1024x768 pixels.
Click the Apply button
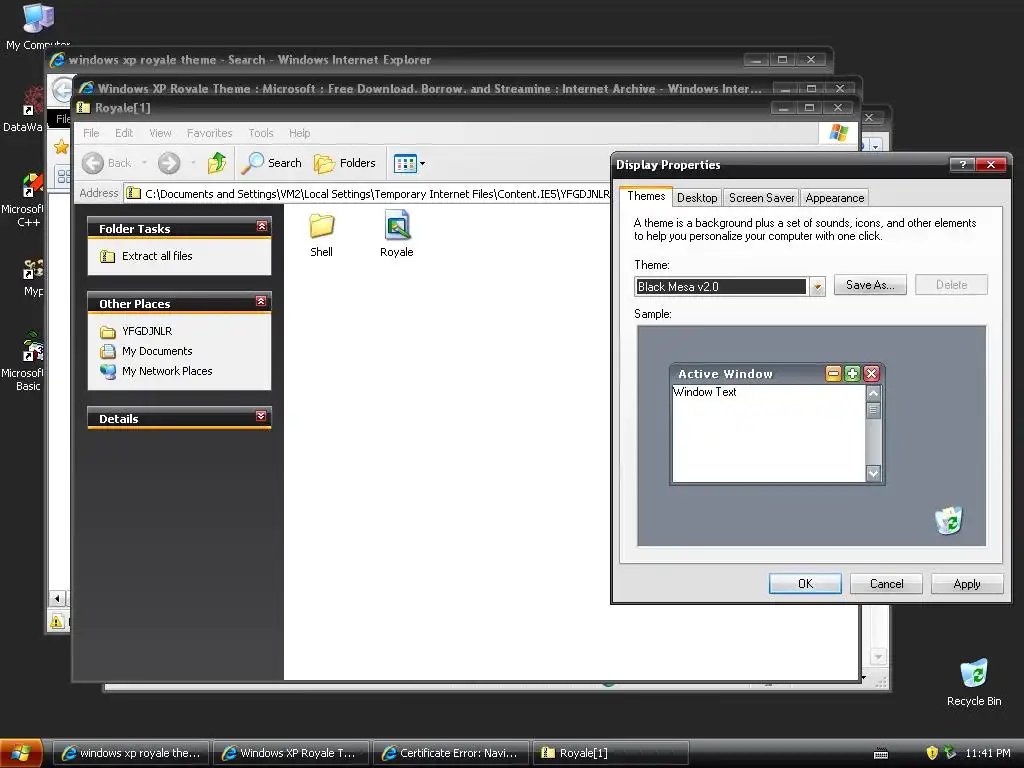(x=967, y=584)
